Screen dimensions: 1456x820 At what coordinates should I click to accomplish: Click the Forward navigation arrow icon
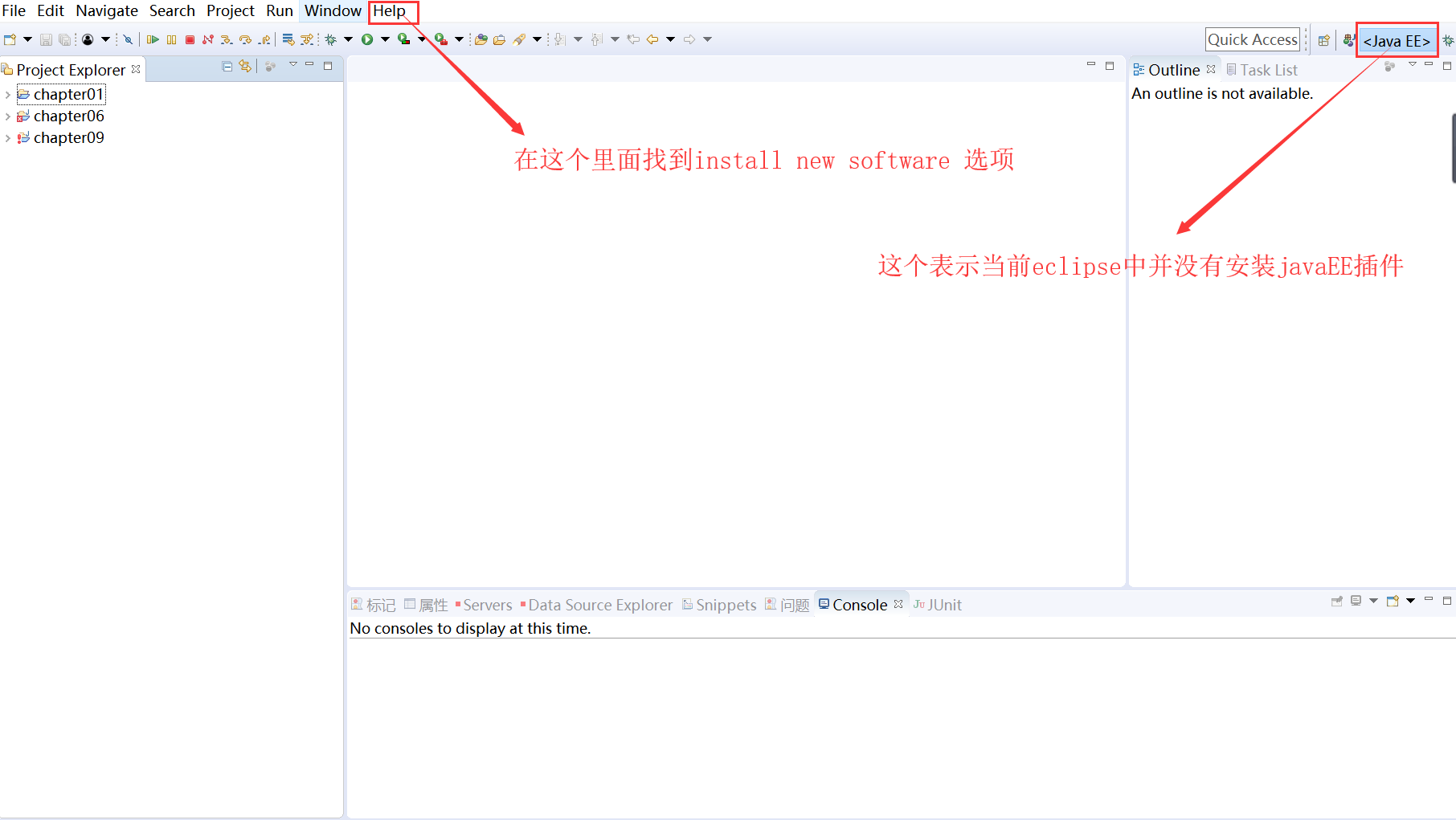tap(689, 39)
